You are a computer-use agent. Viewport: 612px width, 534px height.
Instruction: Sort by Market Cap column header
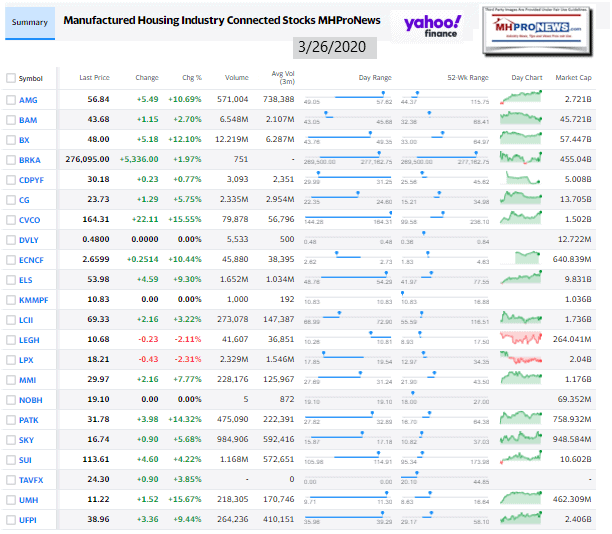pos(573,77)
